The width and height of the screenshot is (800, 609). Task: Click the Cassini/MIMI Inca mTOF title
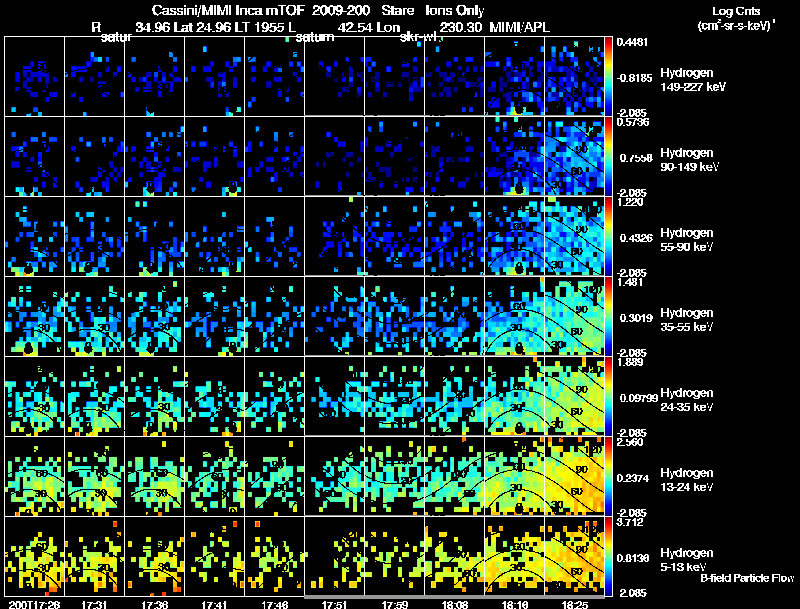point(228,10)
